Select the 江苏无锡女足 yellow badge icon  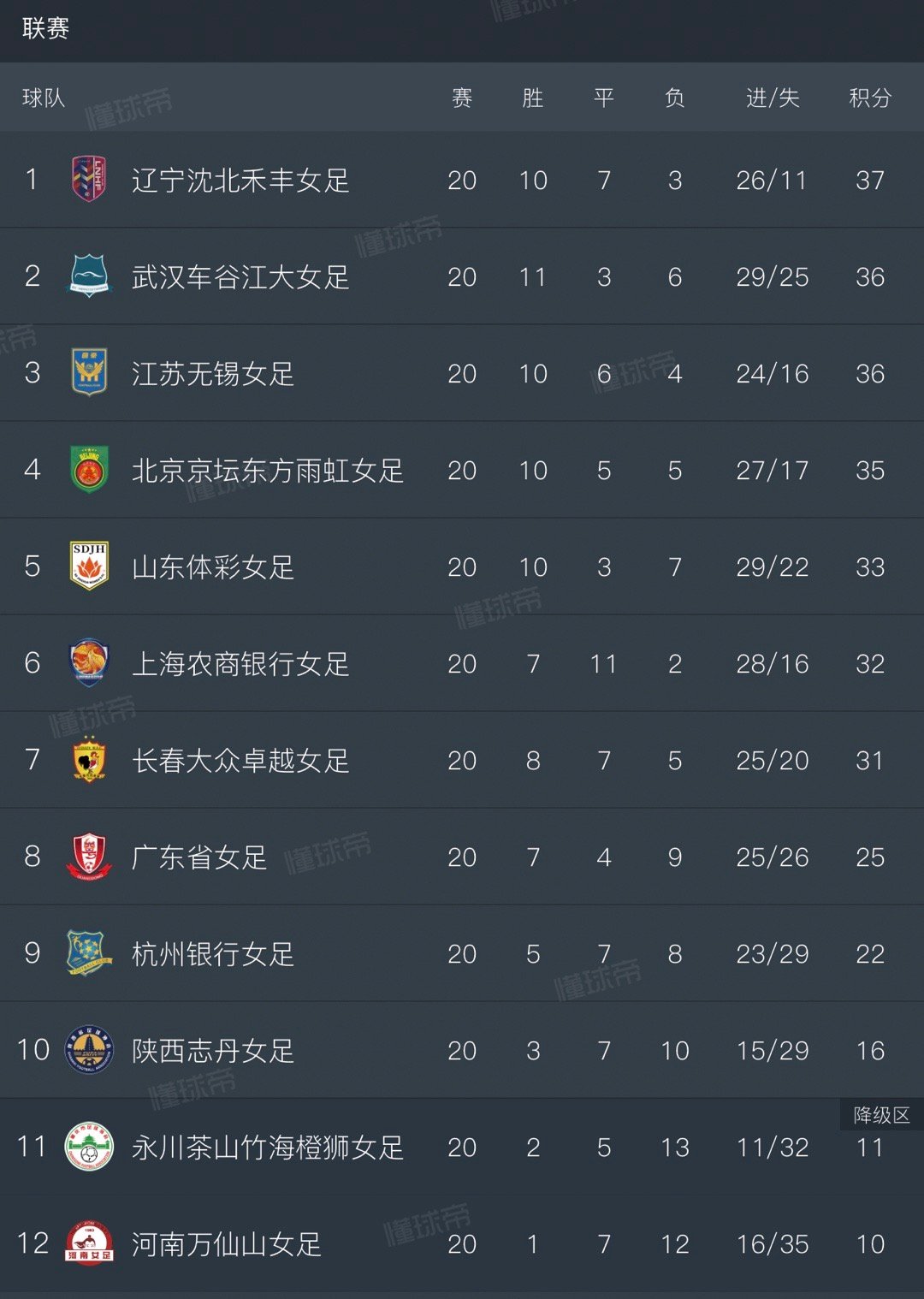[89, 372]
